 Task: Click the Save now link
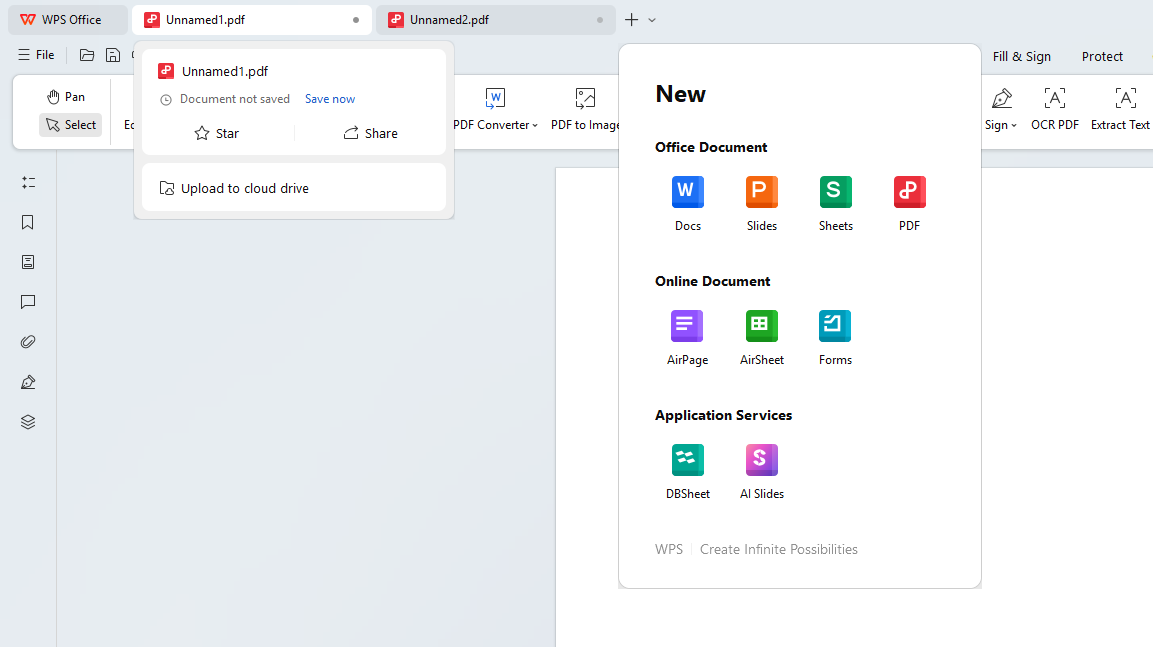[330, 99]
